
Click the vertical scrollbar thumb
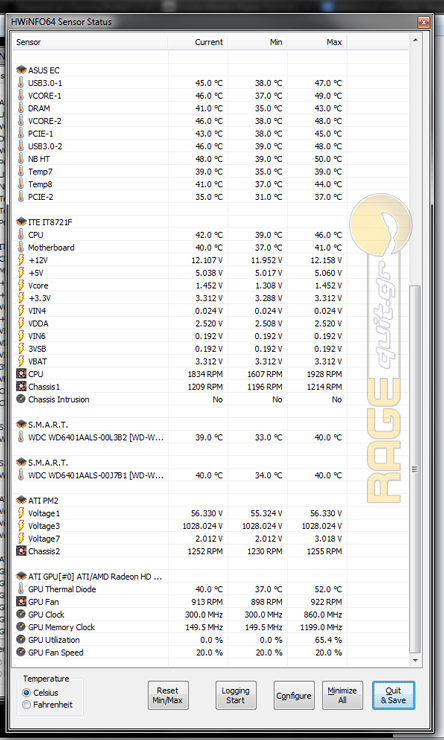415,469
